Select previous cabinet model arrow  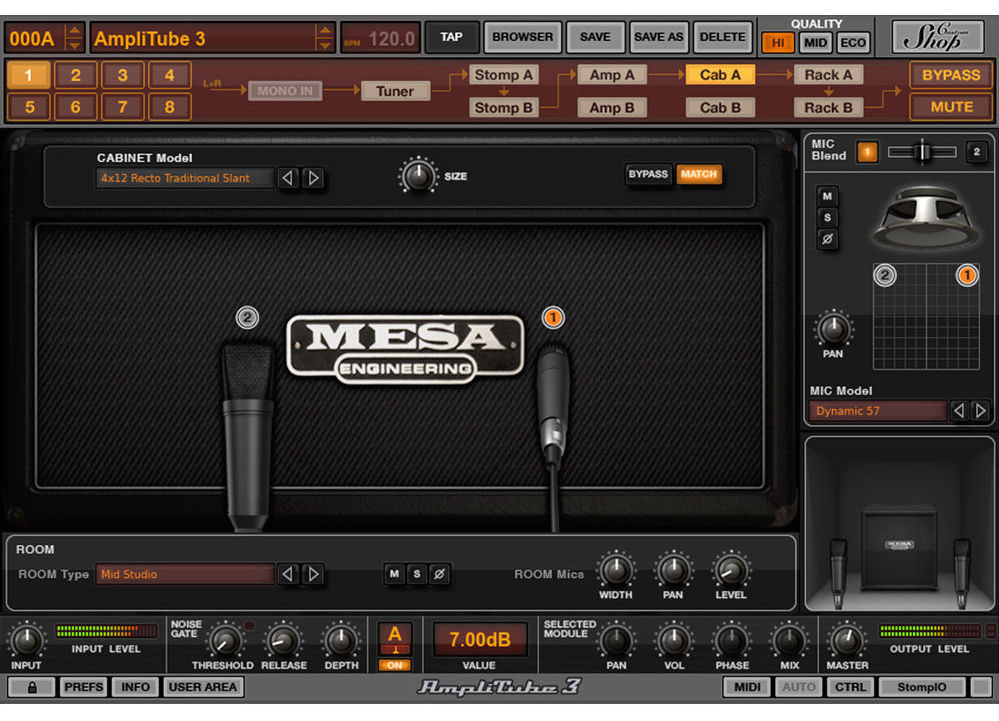coord(288,178)
